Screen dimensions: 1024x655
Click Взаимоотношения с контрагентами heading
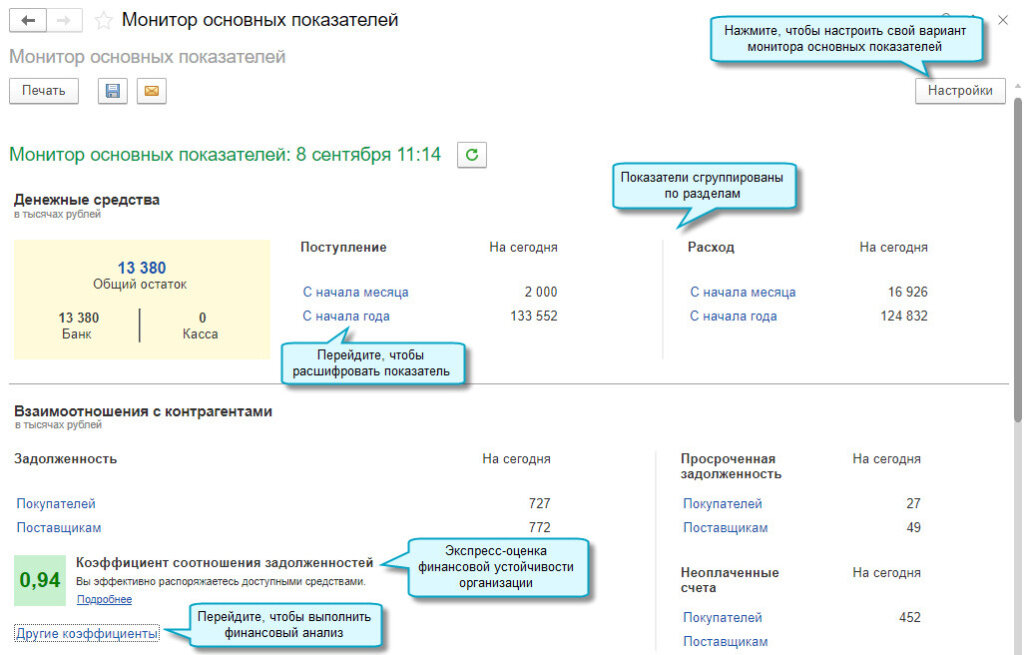(x=143, y=411)
